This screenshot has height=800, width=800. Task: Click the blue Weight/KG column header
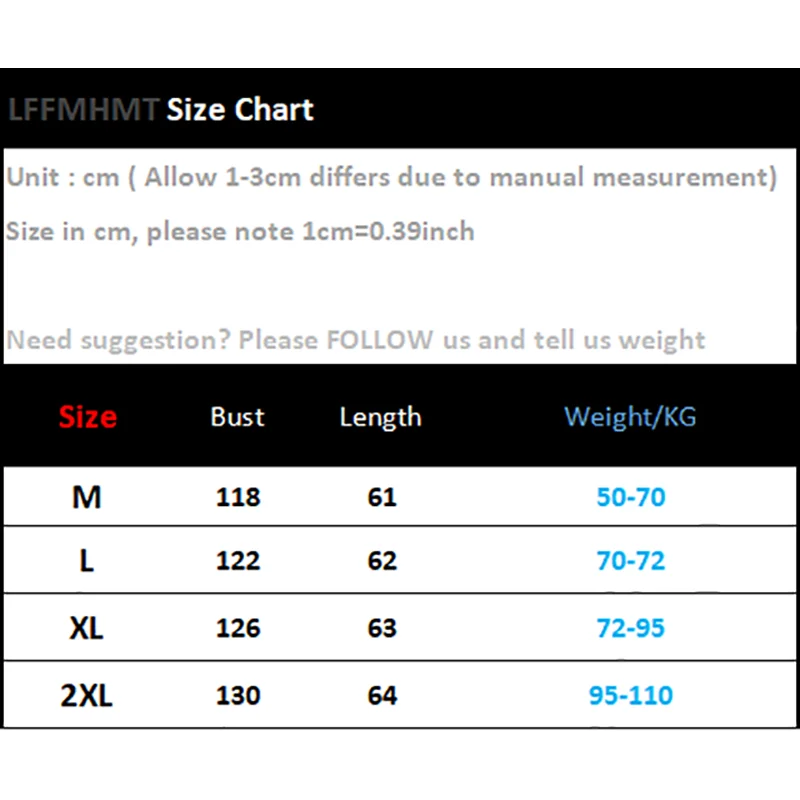[x=630, y=417]
